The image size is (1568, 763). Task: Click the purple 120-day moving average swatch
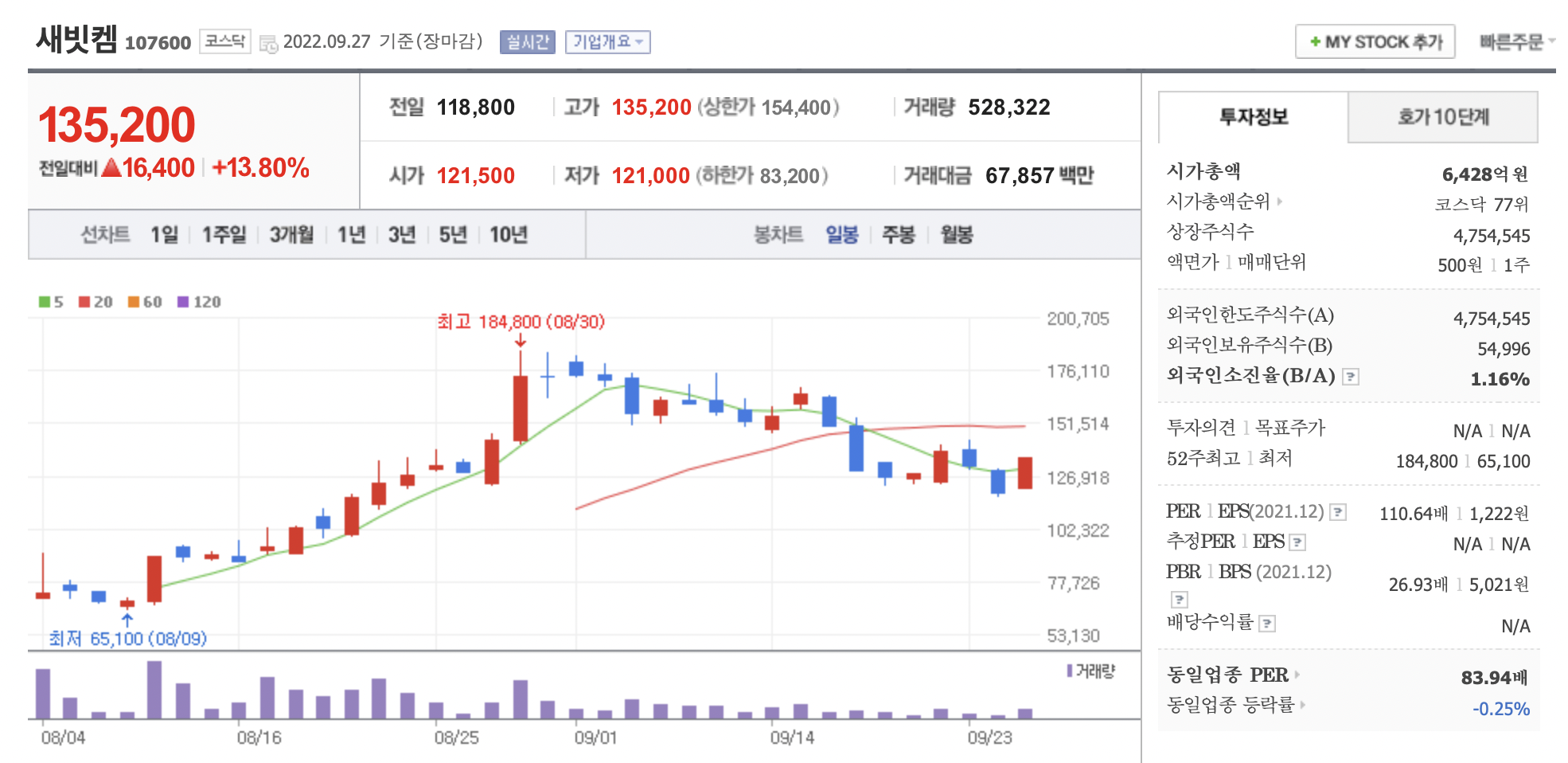[183, 302]
